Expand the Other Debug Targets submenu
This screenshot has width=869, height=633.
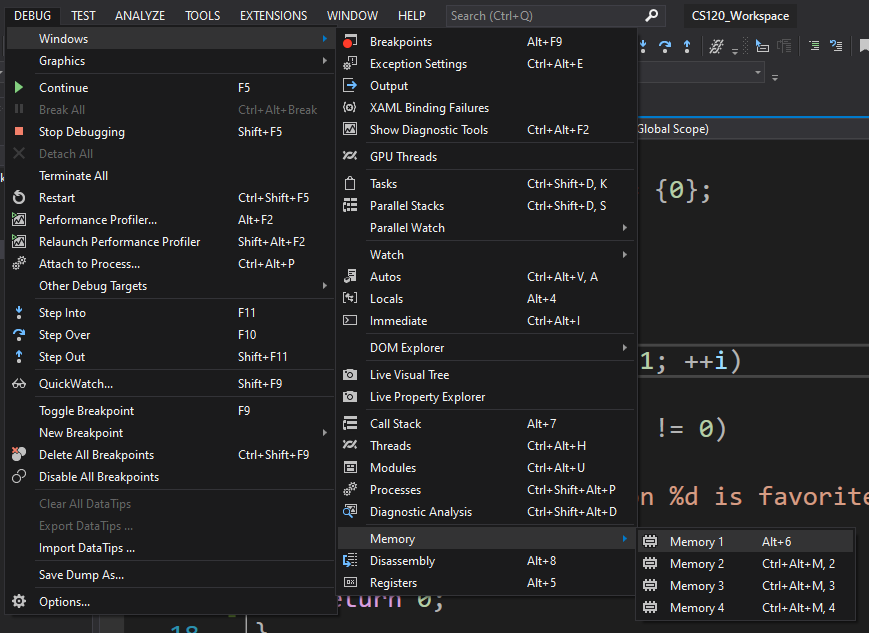click(x=171, y=286)
